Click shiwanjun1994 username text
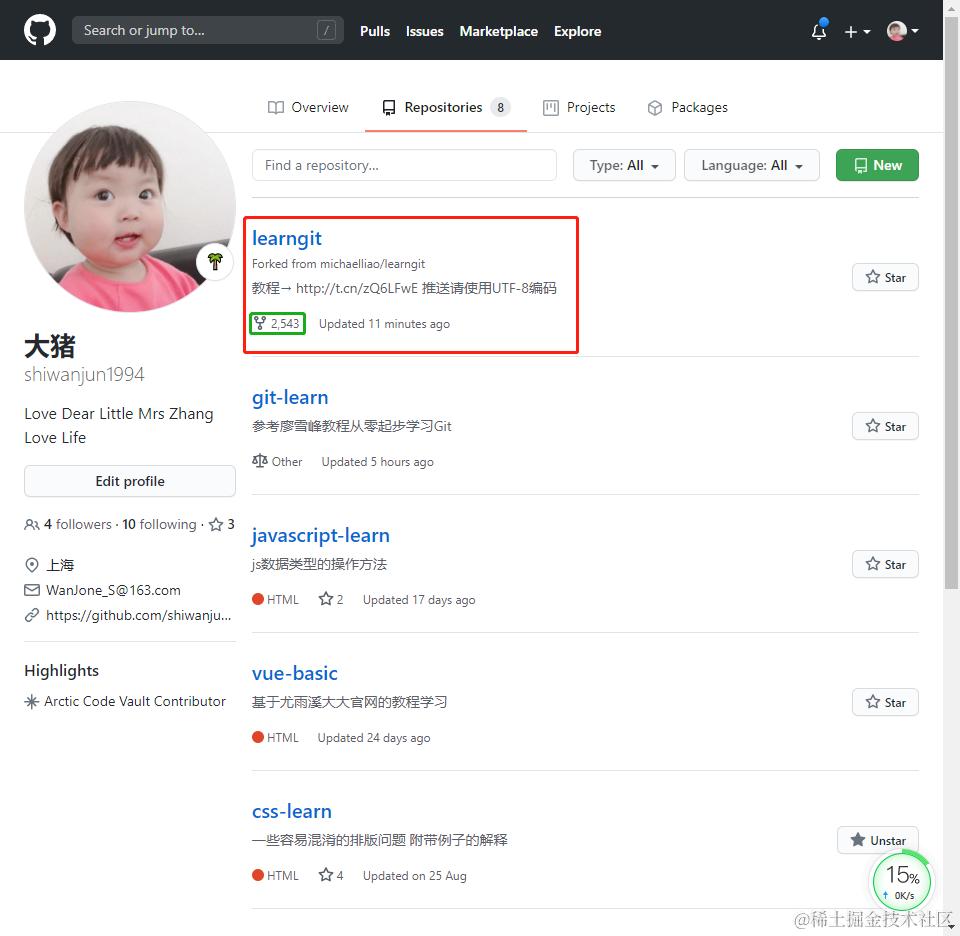The width and height of the screenshot is (960, 936). tap(84, 374)
